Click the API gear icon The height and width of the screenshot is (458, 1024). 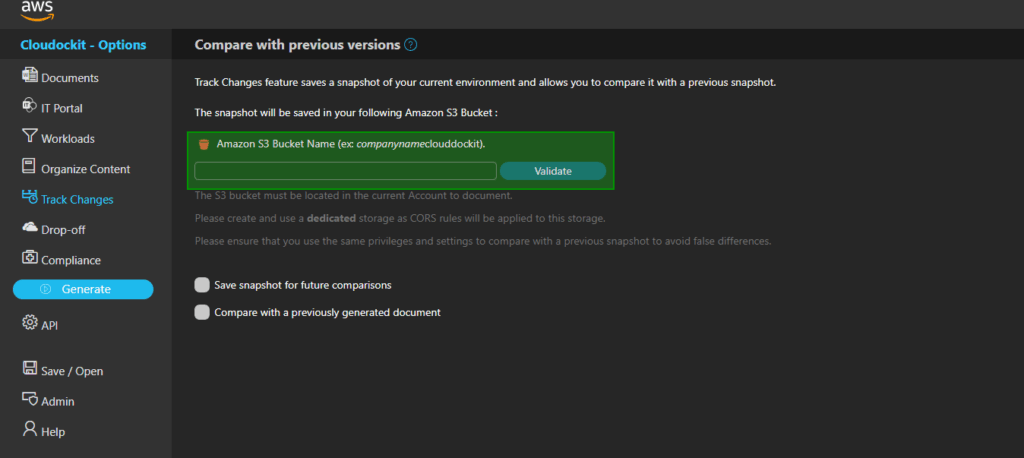click(30, 324)
